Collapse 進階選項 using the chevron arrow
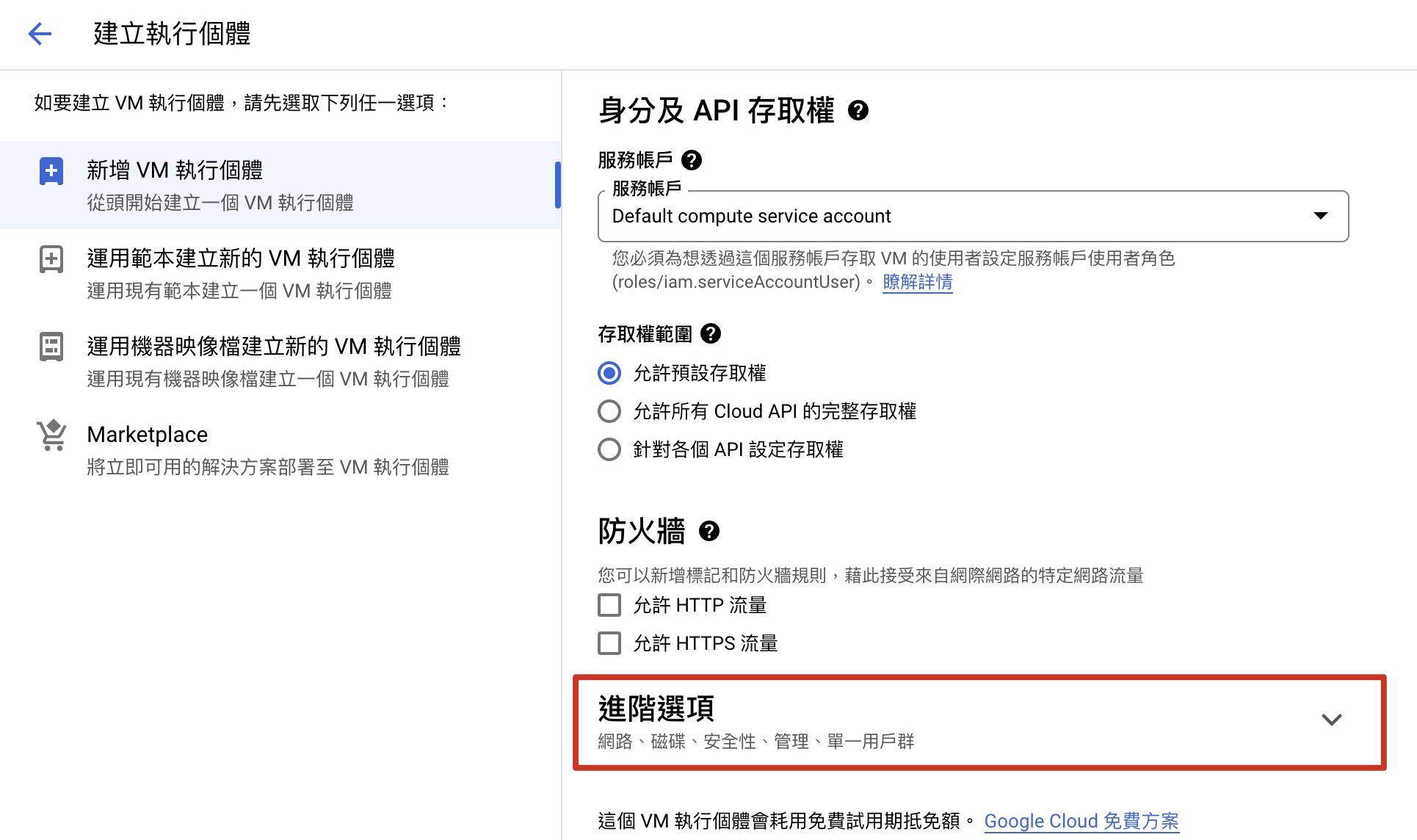 tap(1331, 720)
